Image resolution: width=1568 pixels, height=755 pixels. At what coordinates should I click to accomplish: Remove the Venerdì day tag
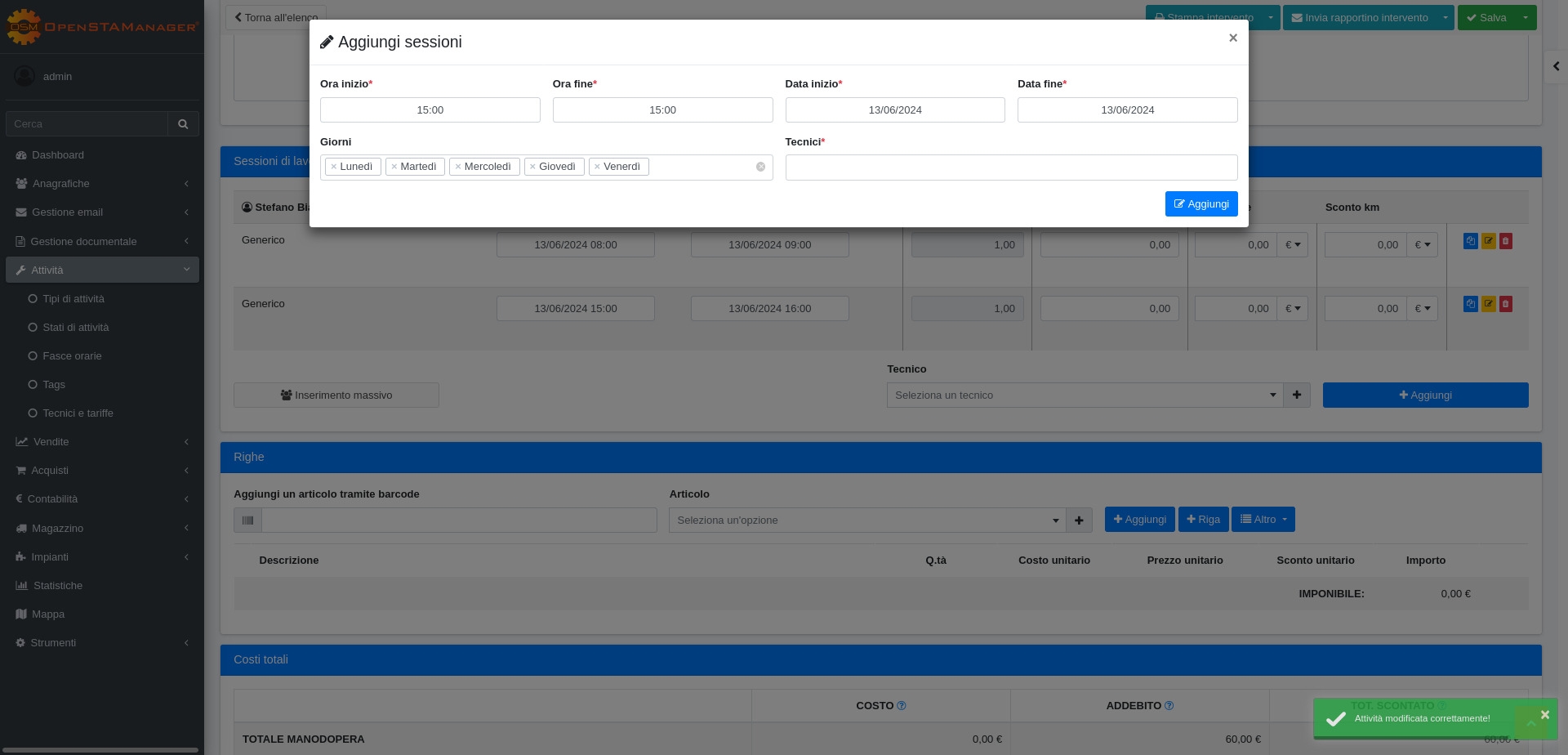click(597, 167)
